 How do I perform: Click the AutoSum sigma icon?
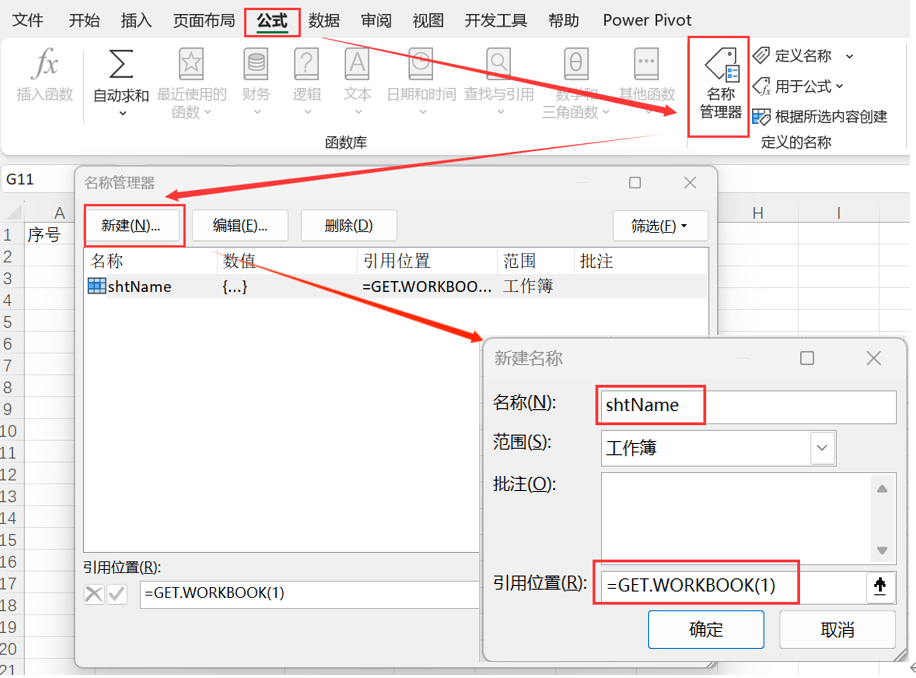(x=121, y=64)
